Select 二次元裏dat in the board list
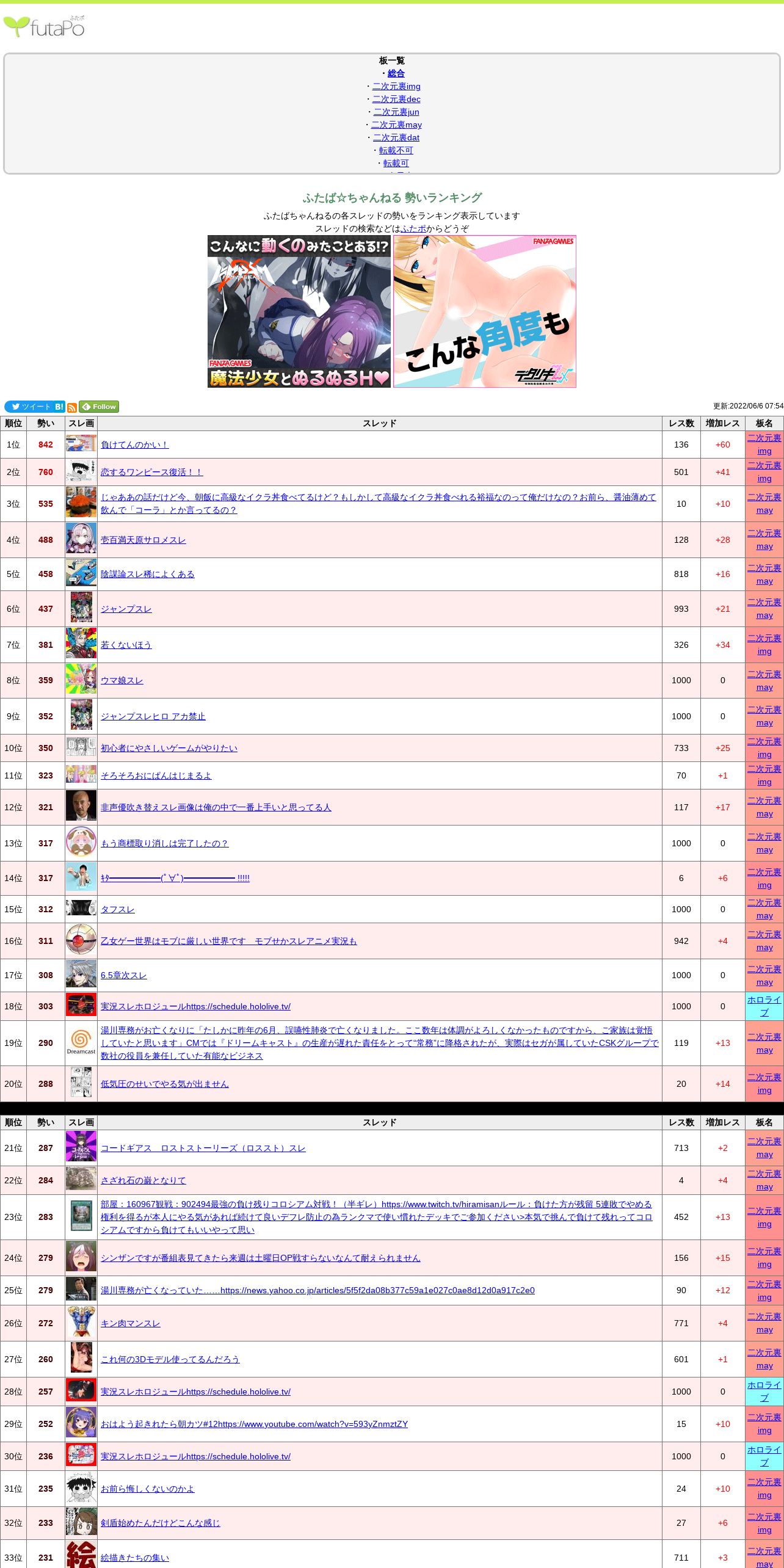The image size is (784, 1568). (396, 137)
